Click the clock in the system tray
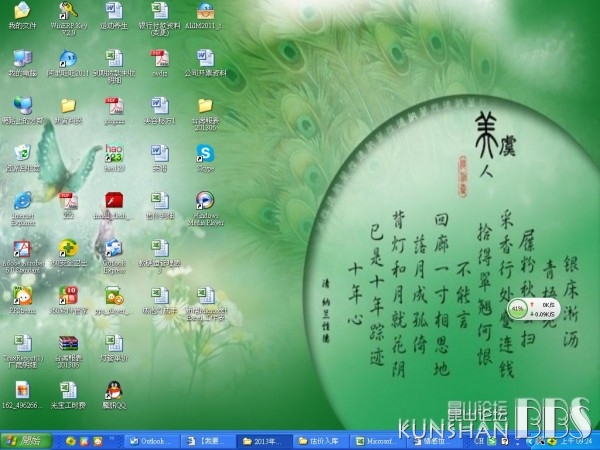600x450 pixels. coord(576,441)
